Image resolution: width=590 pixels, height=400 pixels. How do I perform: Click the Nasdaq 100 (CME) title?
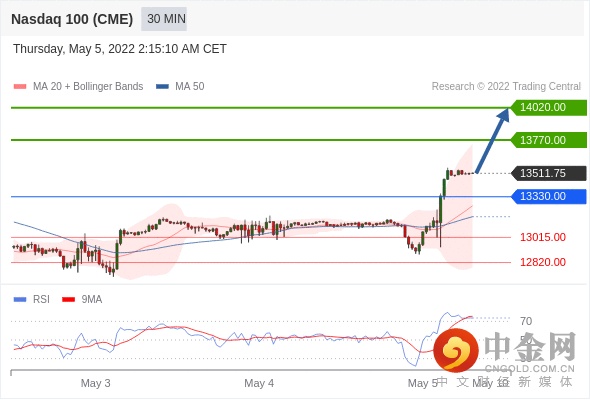[72, 19]
